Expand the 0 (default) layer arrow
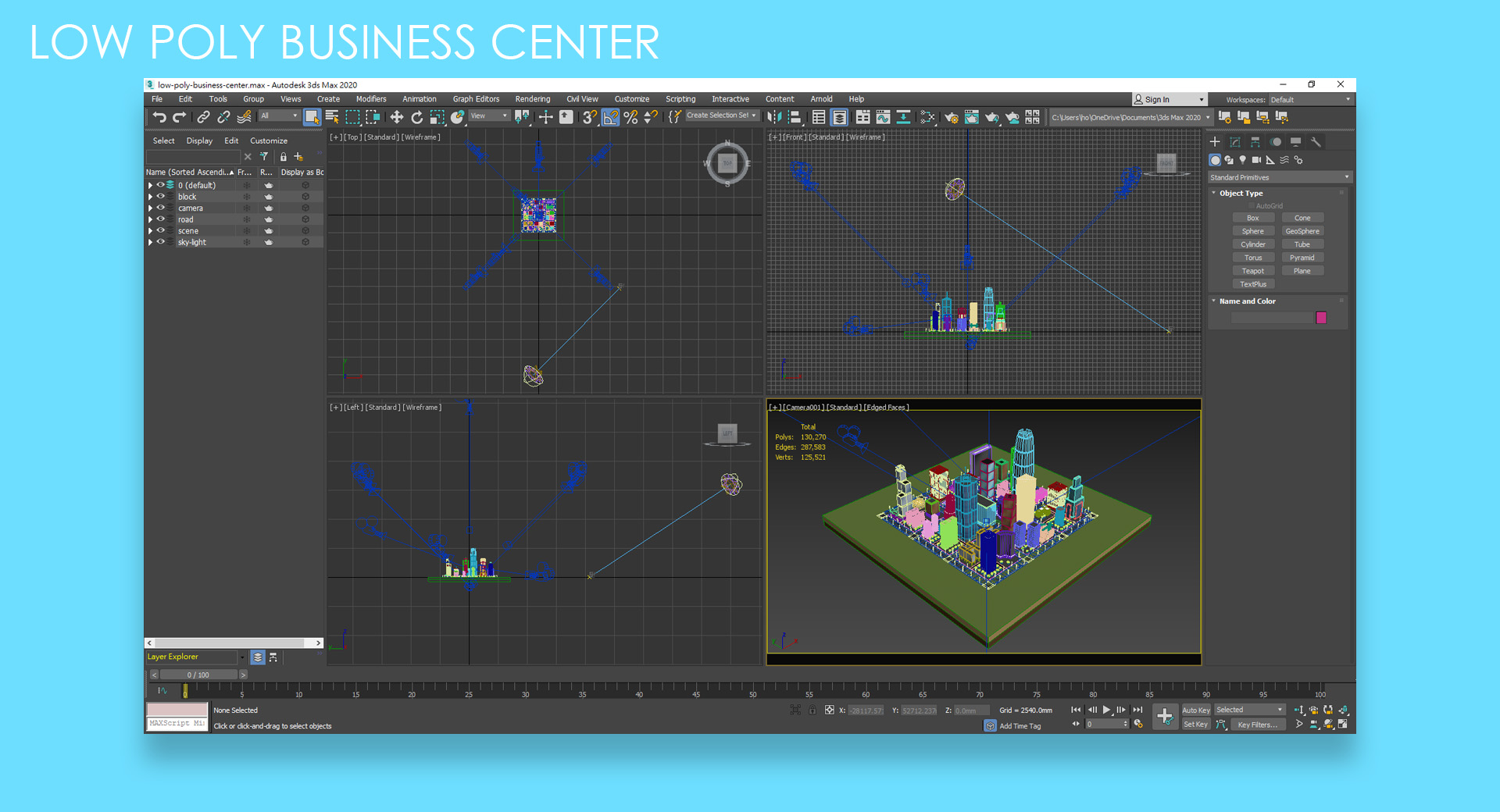Screen dimensions: 1500x812 click(x=150, y=186)
